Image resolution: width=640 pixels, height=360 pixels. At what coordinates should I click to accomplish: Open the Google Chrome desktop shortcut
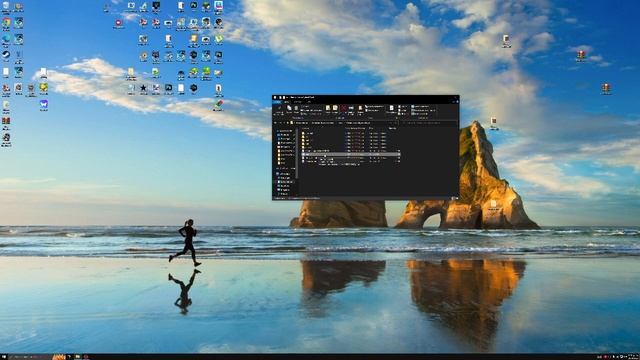pyautogui.click(x=6, y=22)
